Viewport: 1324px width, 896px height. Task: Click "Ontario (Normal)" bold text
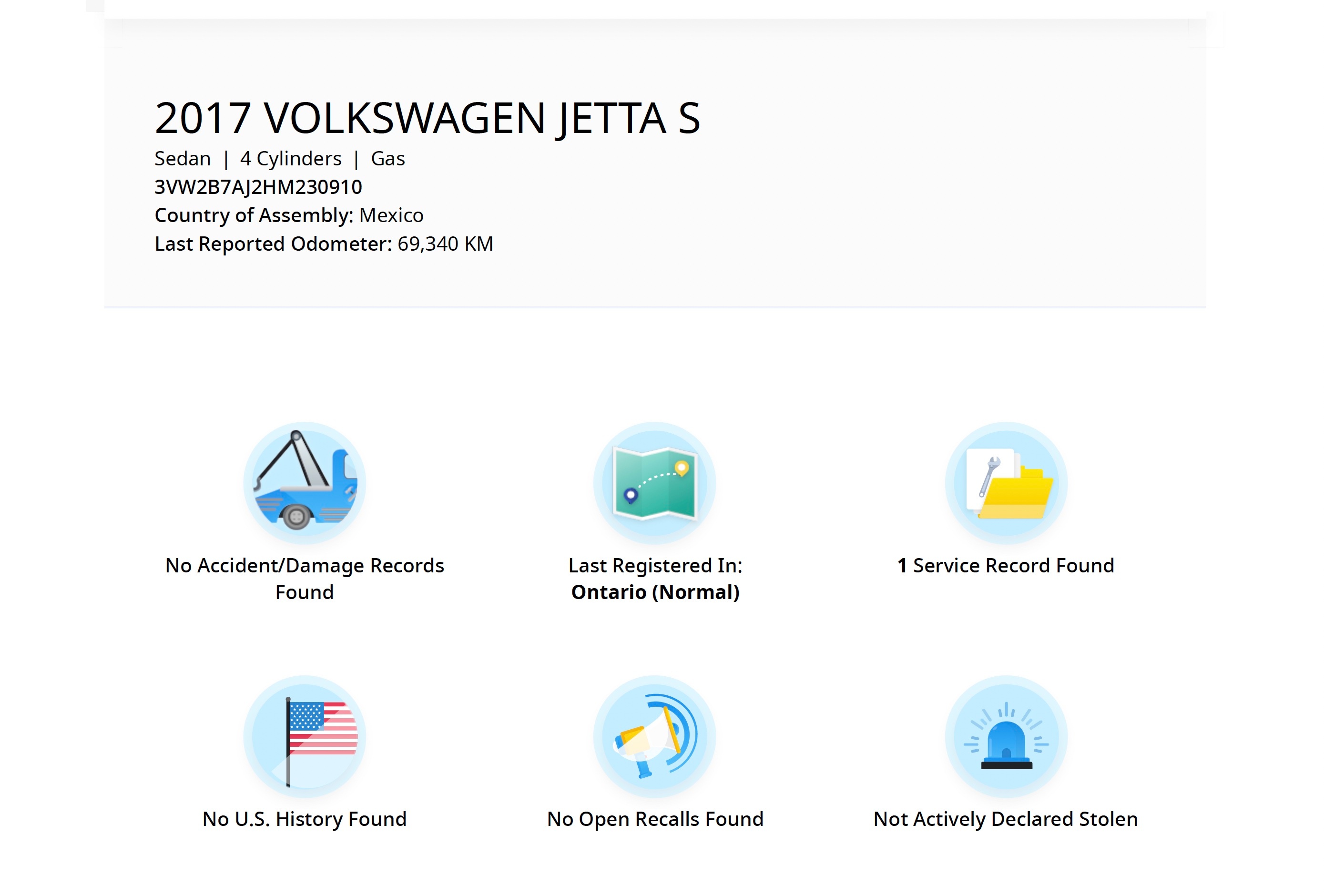(x=655, y=592)
